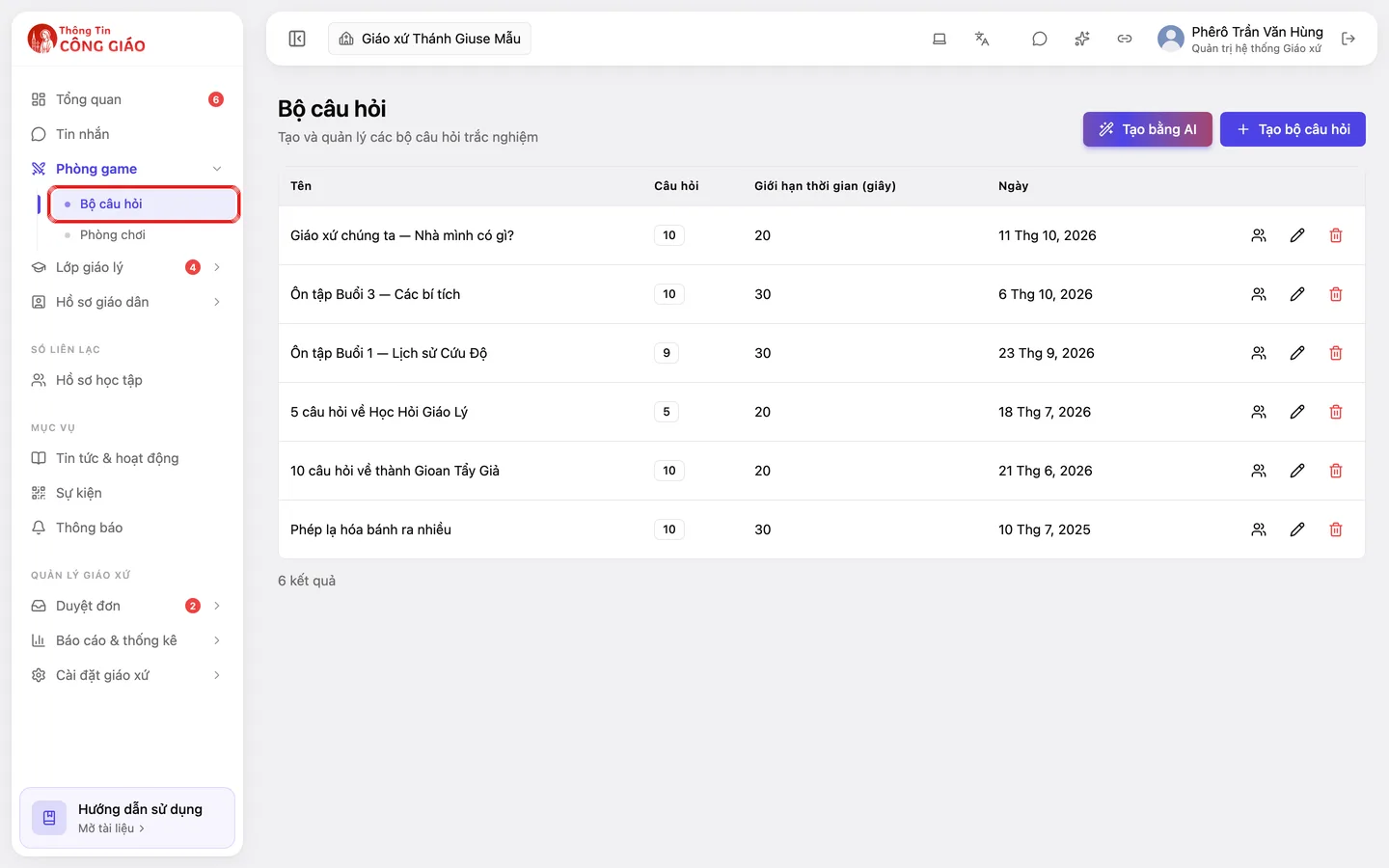Go to Tổng quan in sidebar
The height and width of the screenshot is (868, 1389).
pos(127,99)
